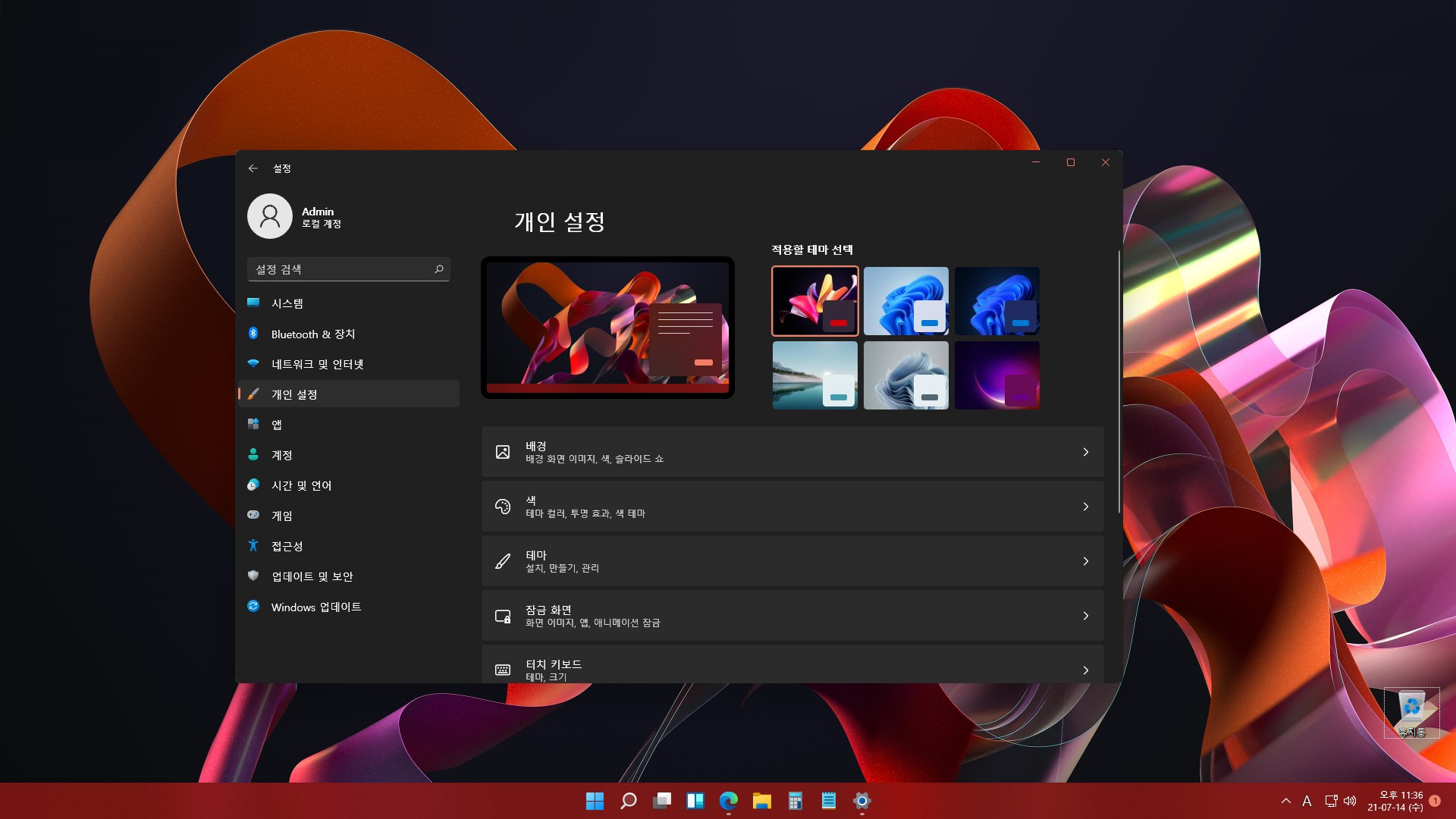Open 접근성 settings category
Screen dimensions: 1456x819
[349, 545]
